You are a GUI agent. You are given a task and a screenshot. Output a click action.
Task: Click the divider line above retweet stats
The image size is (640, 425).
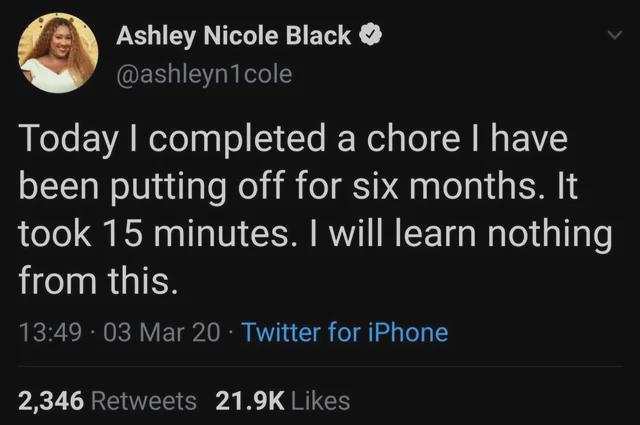coord(320,366)
